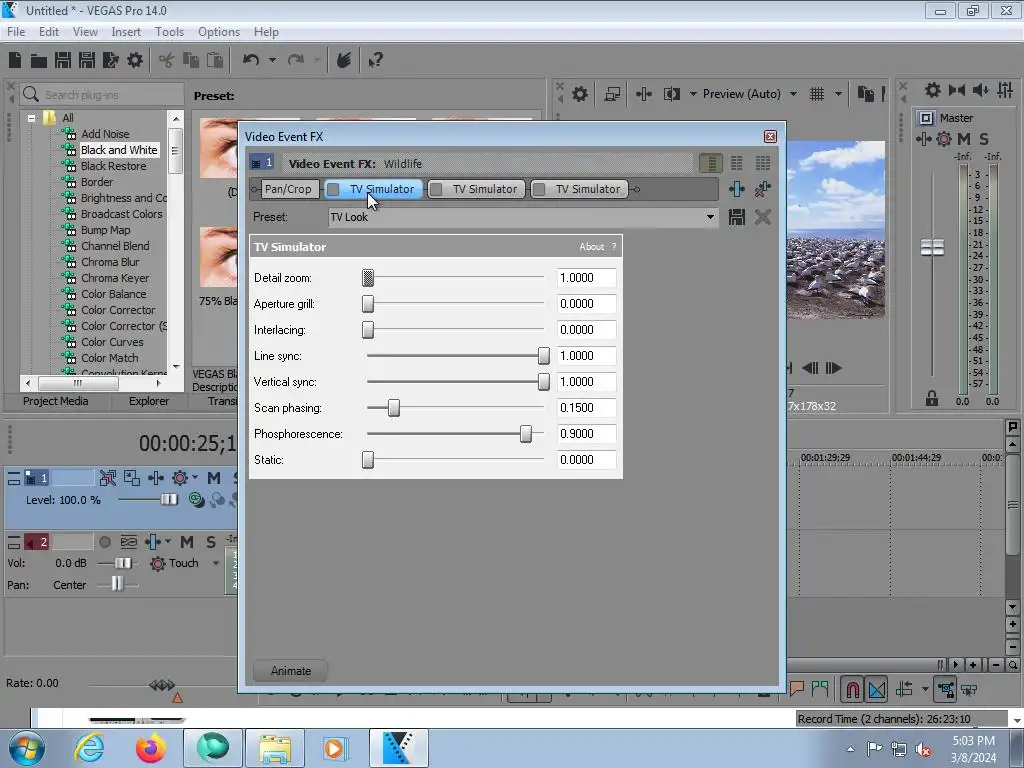Click the Overlays grid icon in preview
The height and width of the screenshot is (768, 1024).
pyautogui.click(x=816, y=94)
